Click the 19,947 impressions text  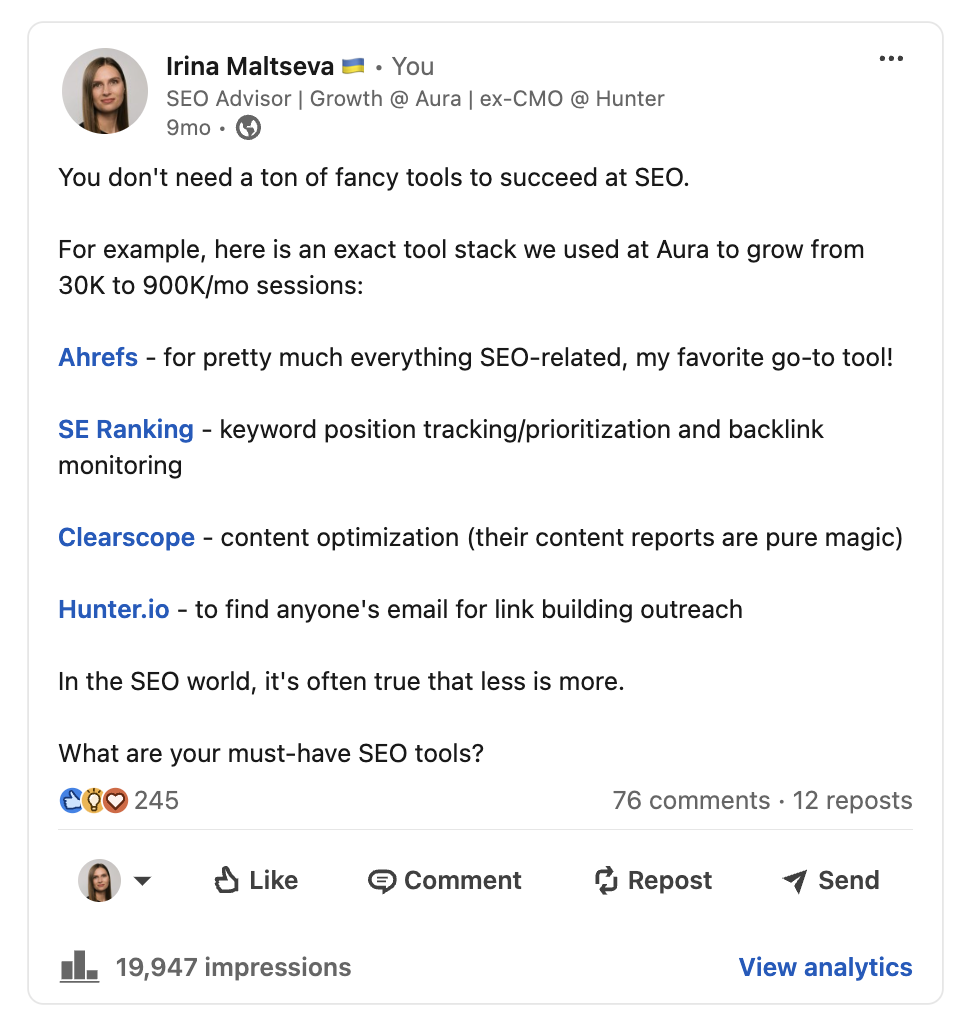(x=233, y=967)
